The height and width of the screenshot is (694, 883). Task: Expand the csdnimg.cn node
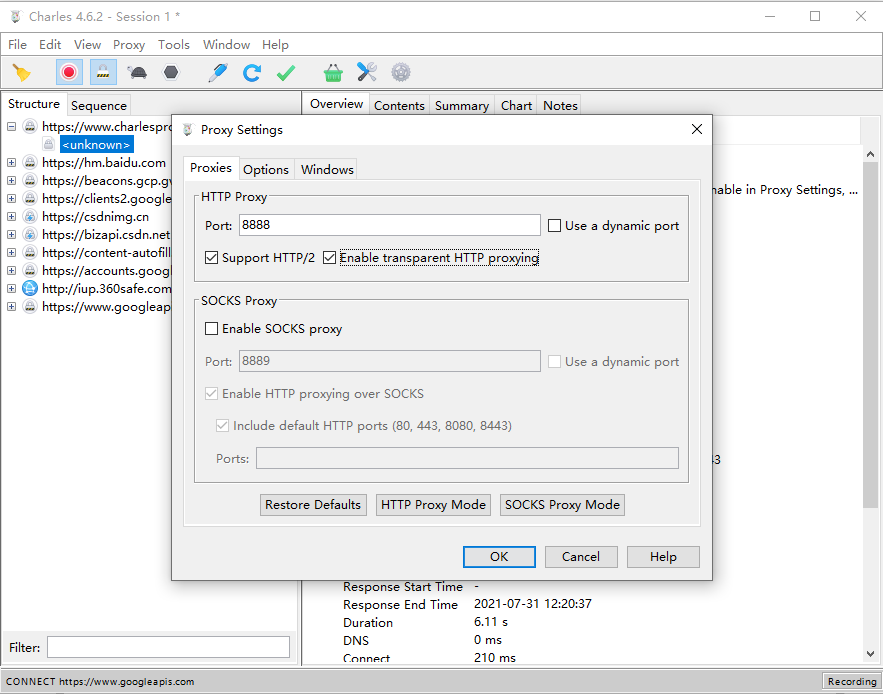pos(11,217)
